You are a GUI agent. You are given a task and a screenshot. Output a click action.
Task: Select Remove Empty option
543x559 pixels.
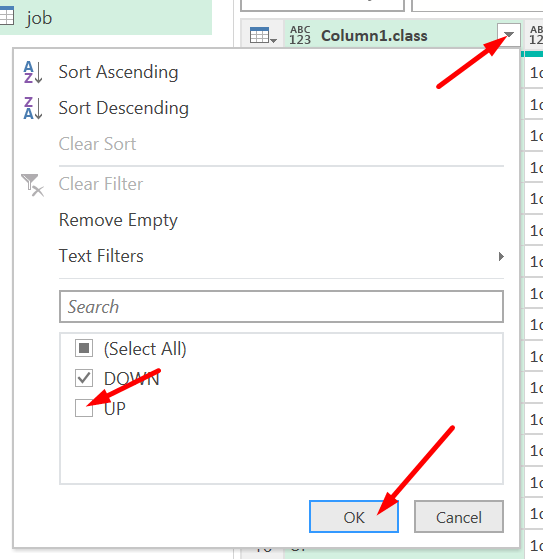point(118,220)
